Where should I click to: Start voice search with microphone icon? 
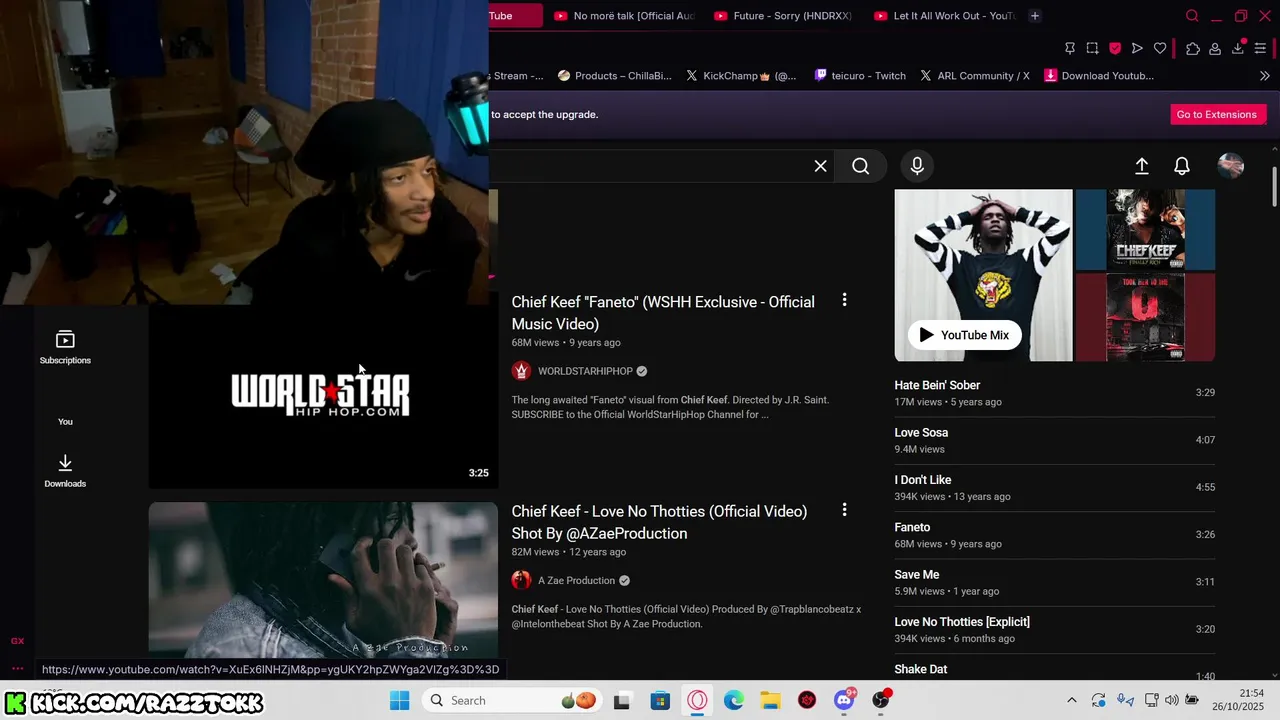(917, 166)
